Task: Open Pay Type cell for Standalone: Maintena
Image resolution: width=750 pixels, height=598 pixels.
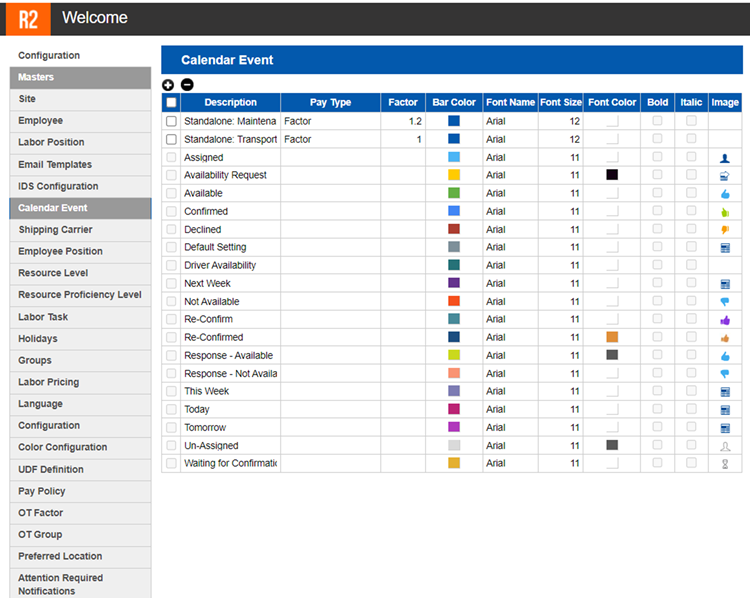Action: [x=330, y=122]
